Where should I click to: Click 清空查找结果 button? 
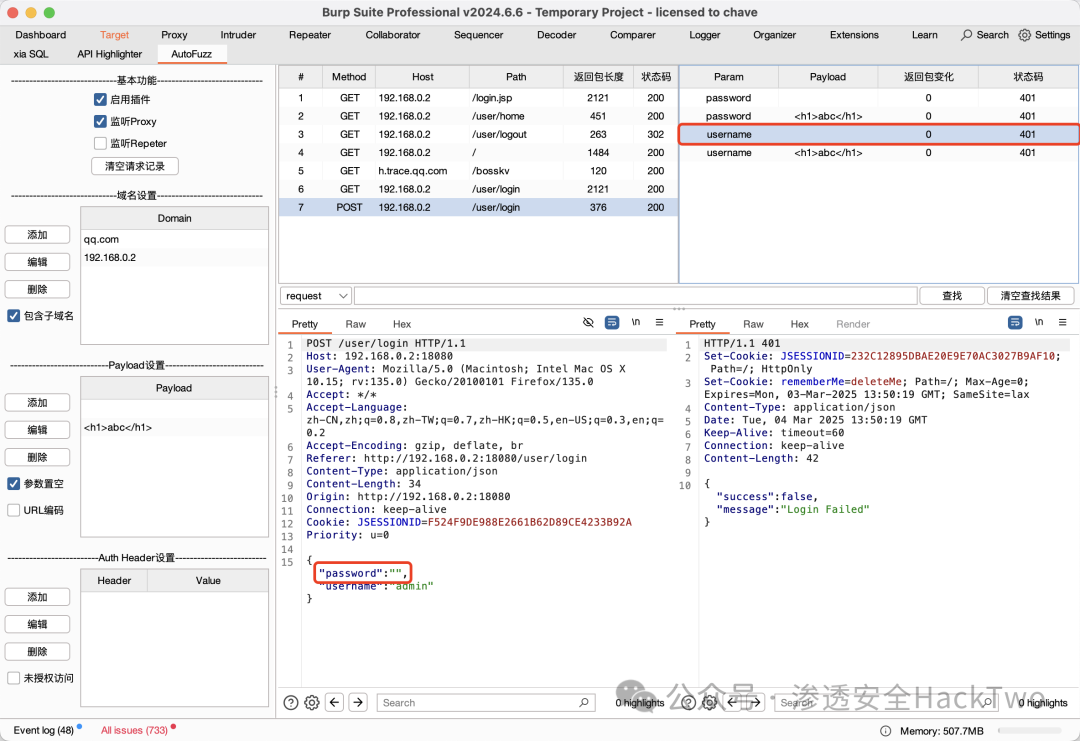pos(1030,295)
